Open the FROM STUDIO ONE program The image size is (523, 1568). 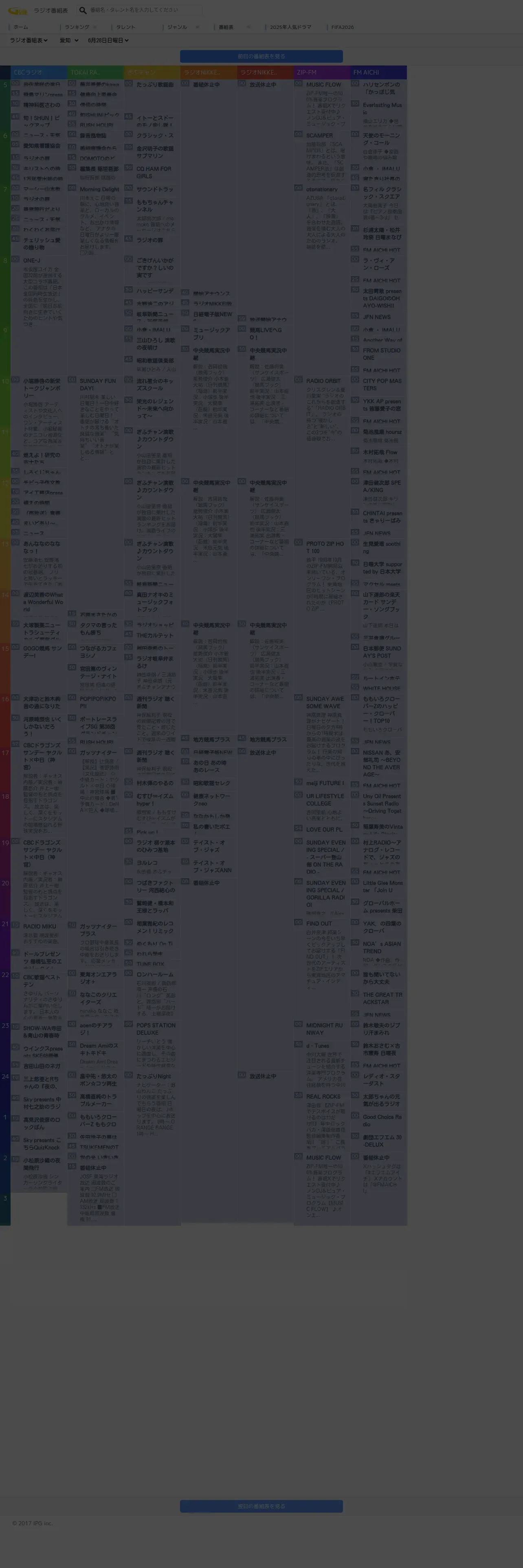click(382, 354)
